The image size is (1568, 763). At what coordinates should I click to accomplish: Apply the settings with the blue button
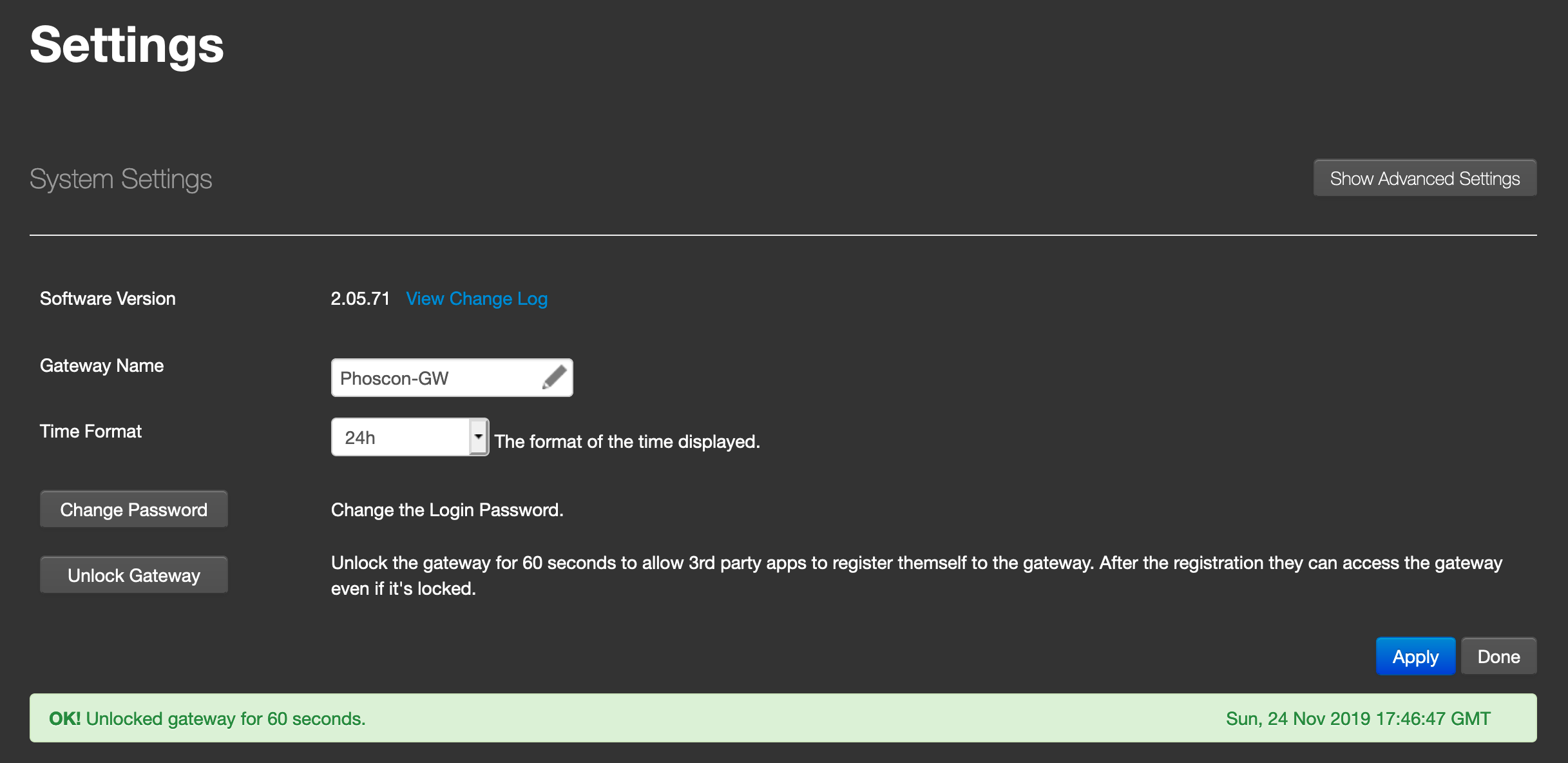tap(1415, 656)
